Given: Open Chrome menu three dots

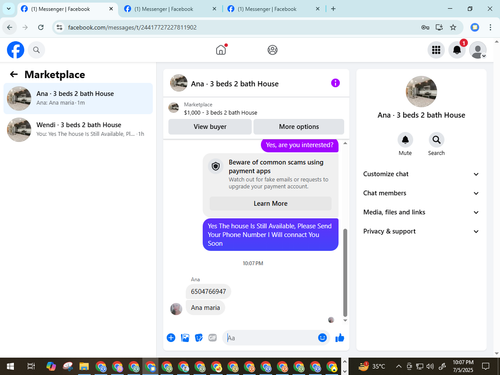Looking at the screenshot, I should (490, 27).
